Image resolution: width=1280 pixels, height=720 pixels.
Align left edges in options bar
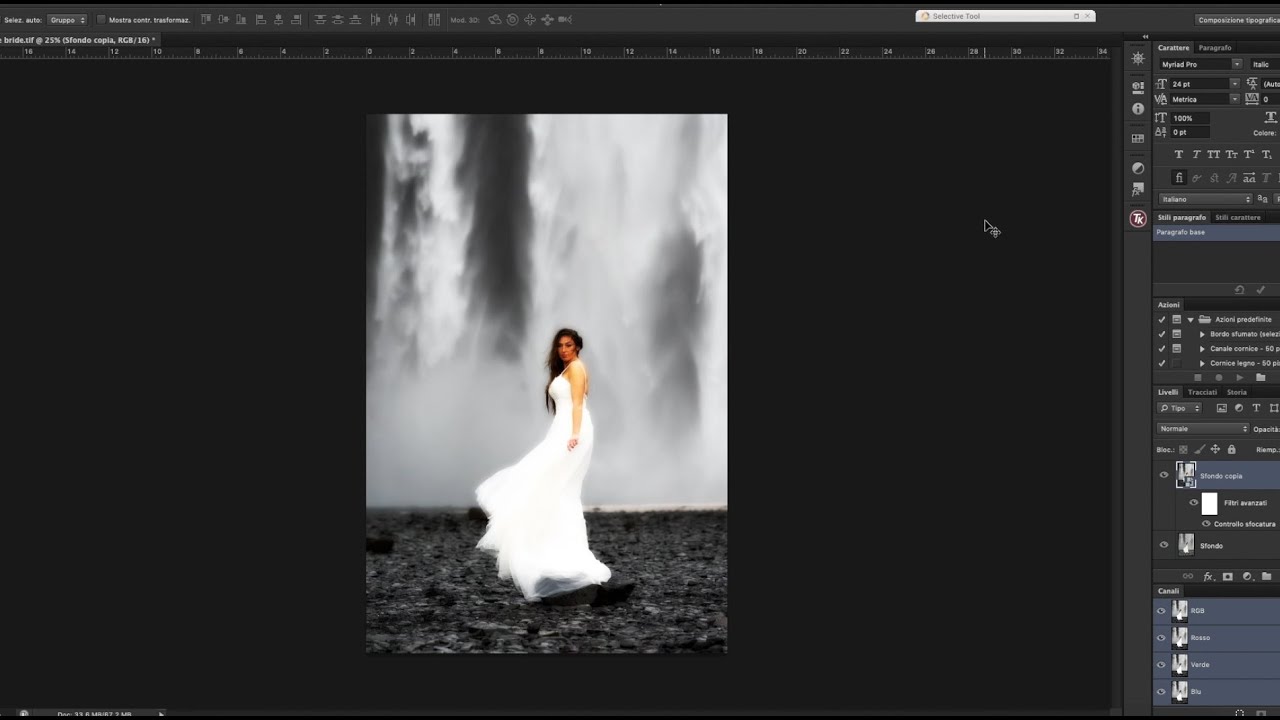click(261, 19)
